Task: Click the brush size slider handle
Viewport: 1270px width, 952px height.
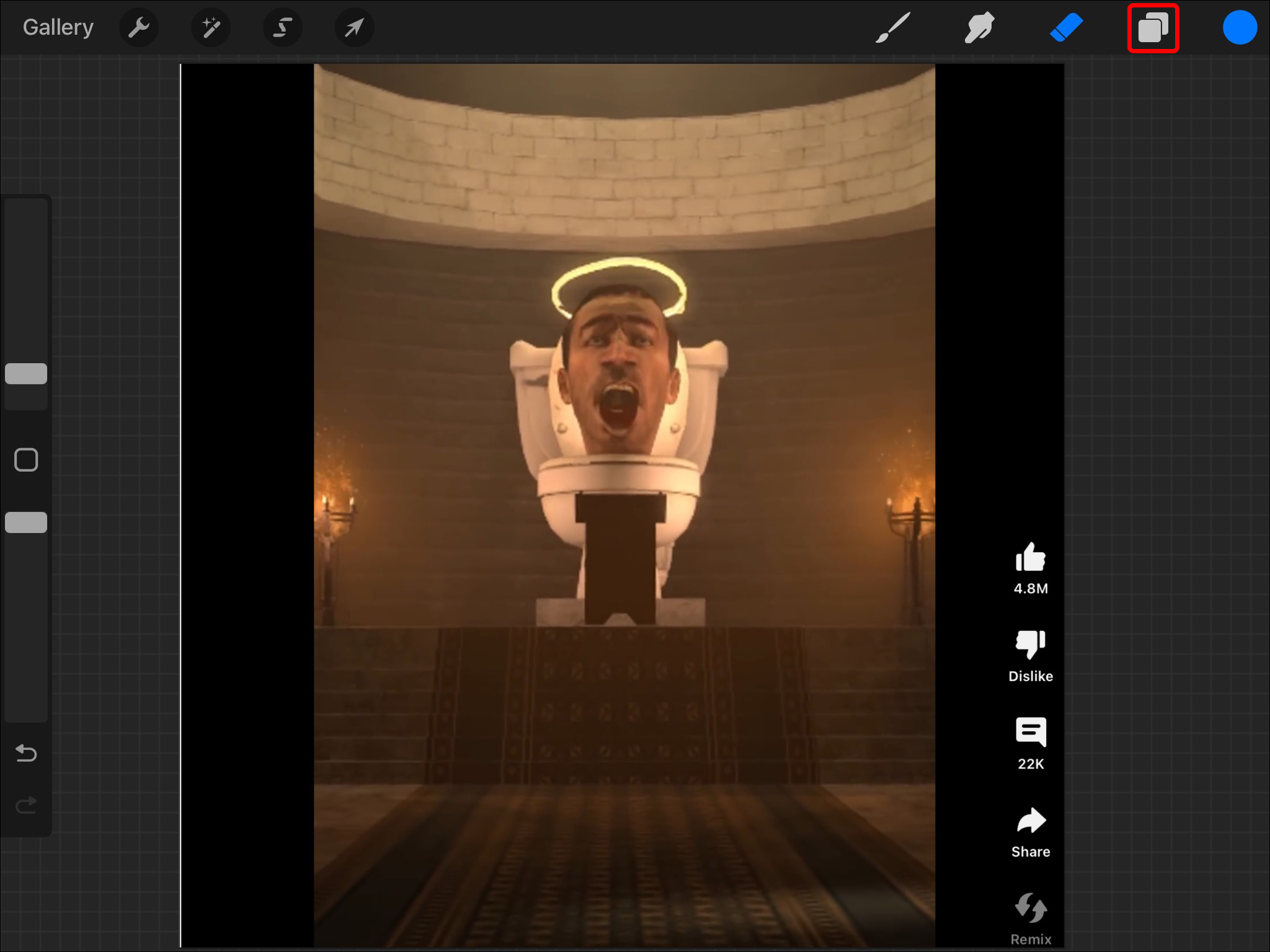Action: [26, 374]
